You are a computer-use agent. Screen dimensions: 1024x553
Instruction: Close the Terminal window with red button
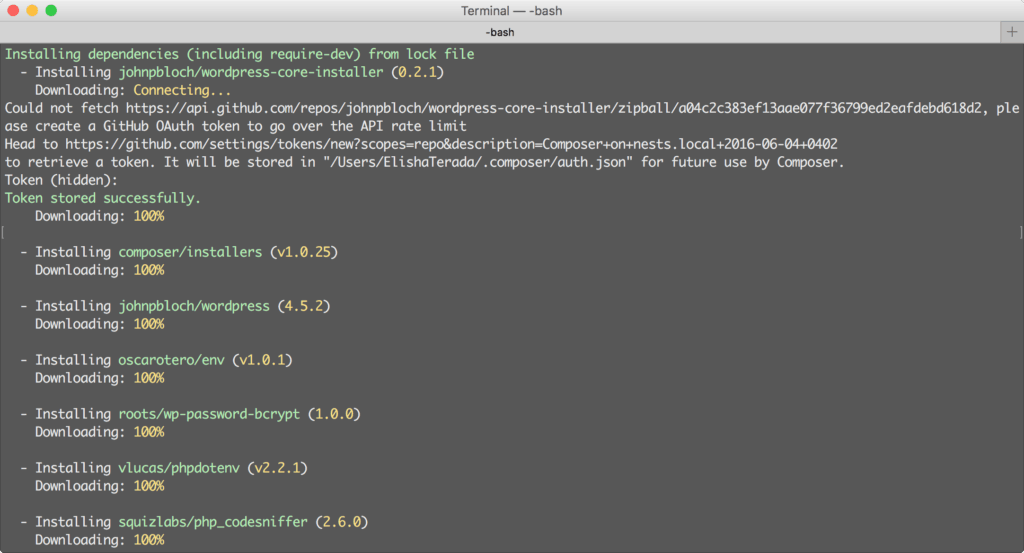13,10
